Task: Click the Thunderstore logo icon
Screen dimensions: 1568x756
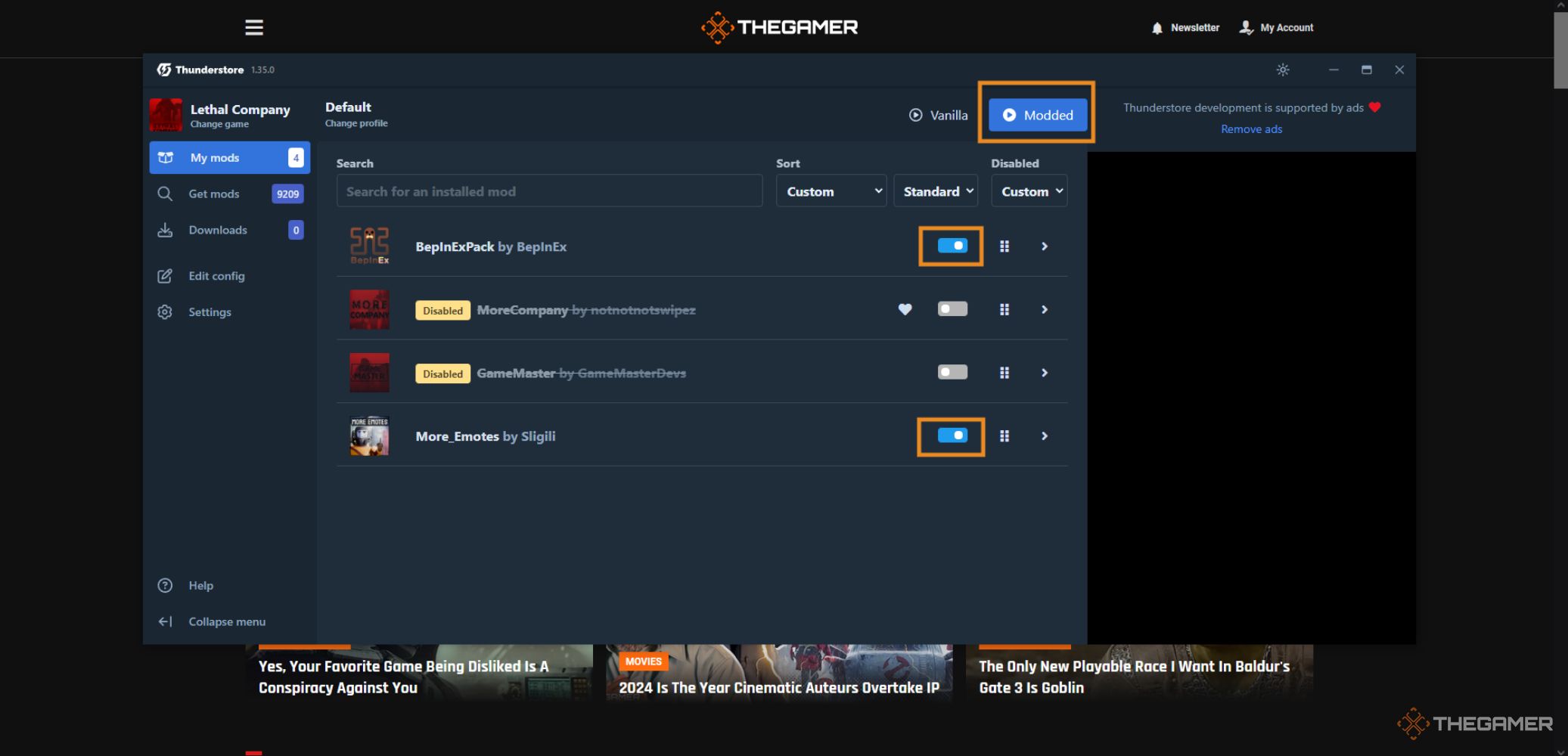Action: click(163, 70)
